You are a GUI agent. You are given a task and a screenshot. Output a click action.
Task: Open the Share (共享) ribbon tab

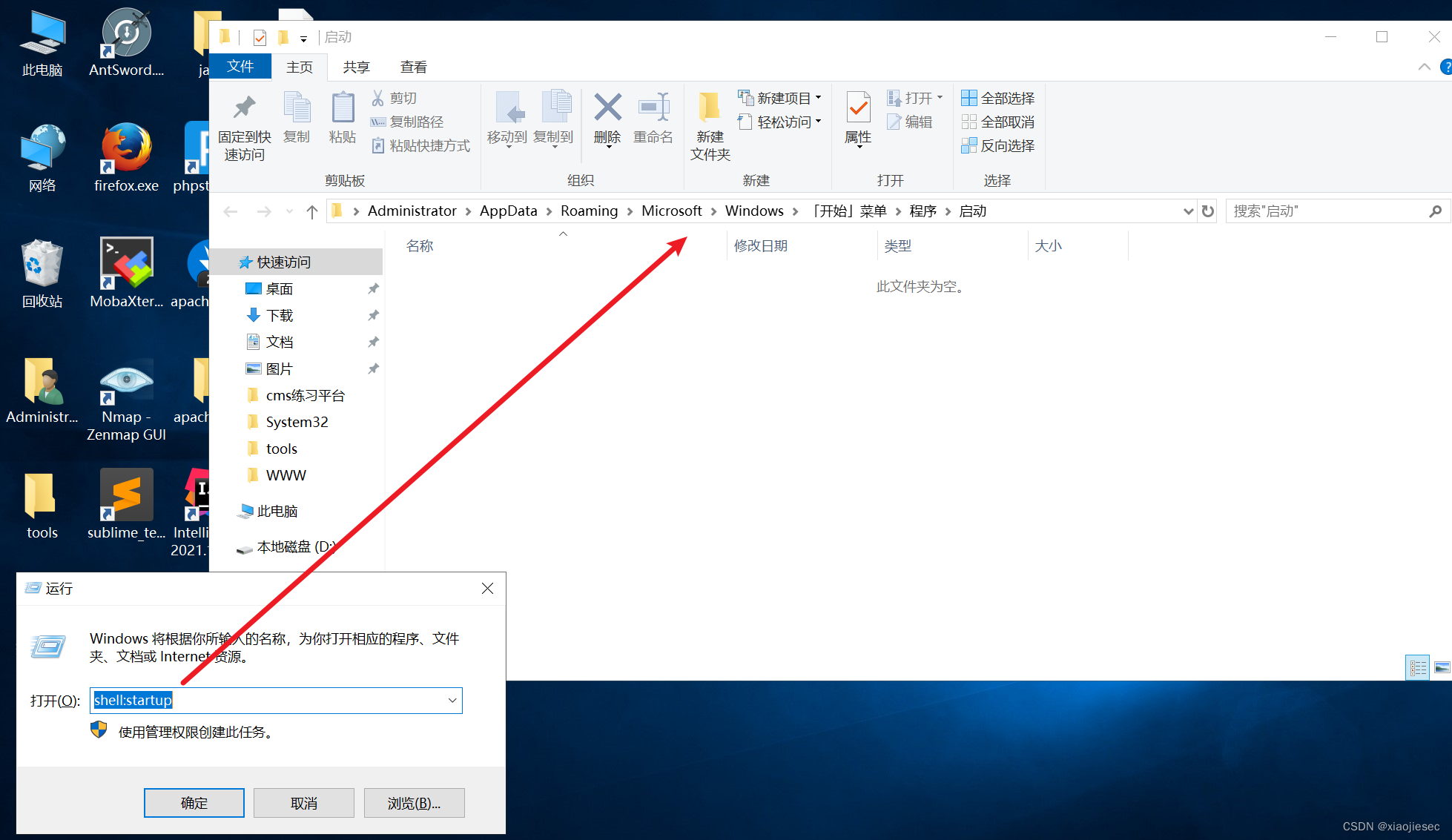pos(356,67)
